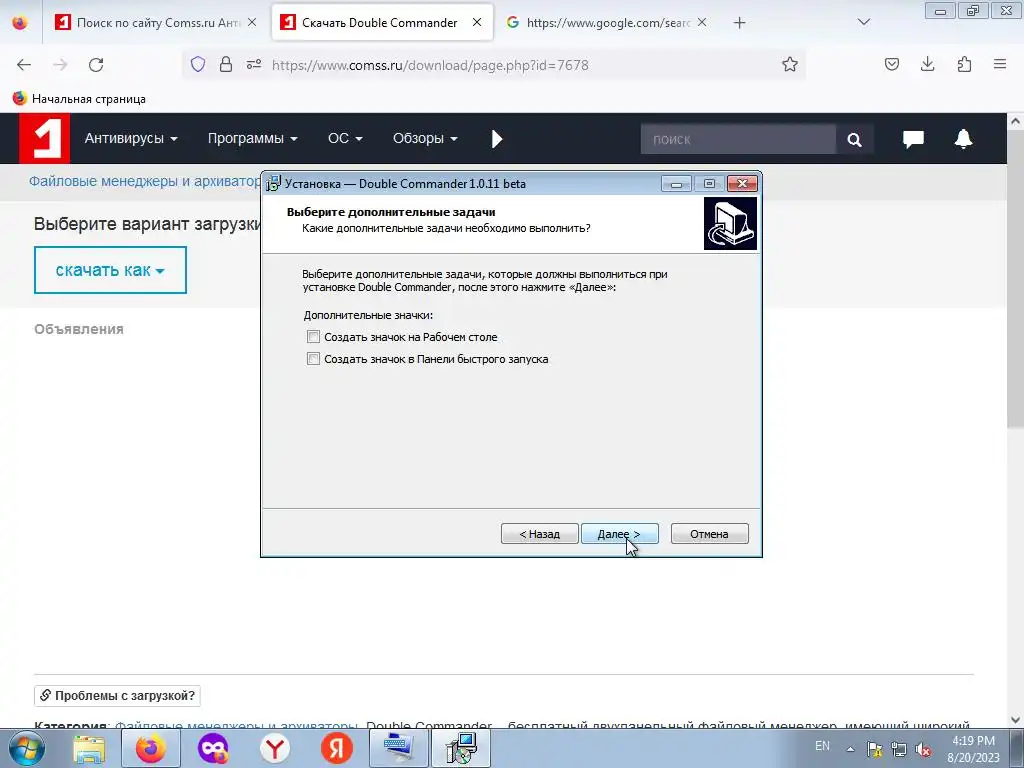Click the EN language indicator
The width and height of the screenshot is (1024, 768).
822,746
